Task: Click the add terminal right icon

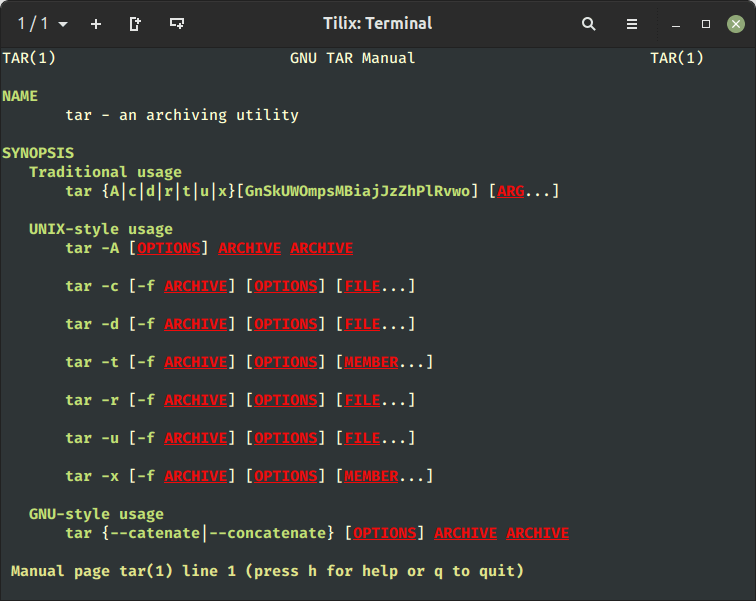Action: pos(136,23)
